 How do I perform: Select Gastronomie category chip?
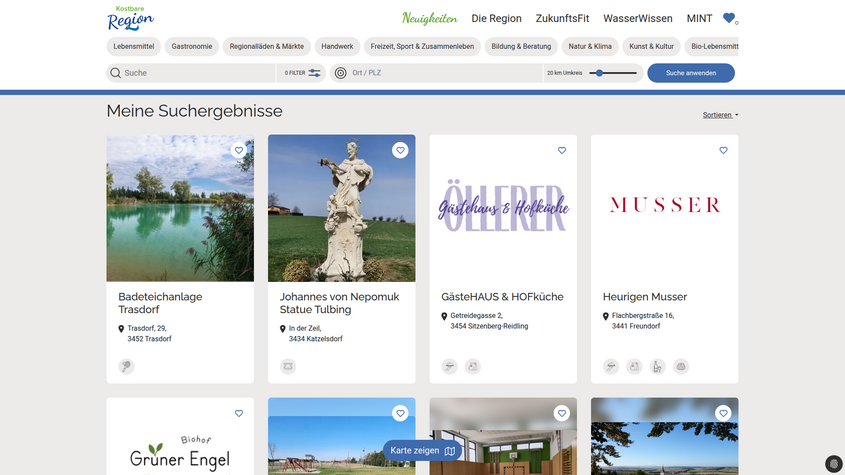[192, 46]
